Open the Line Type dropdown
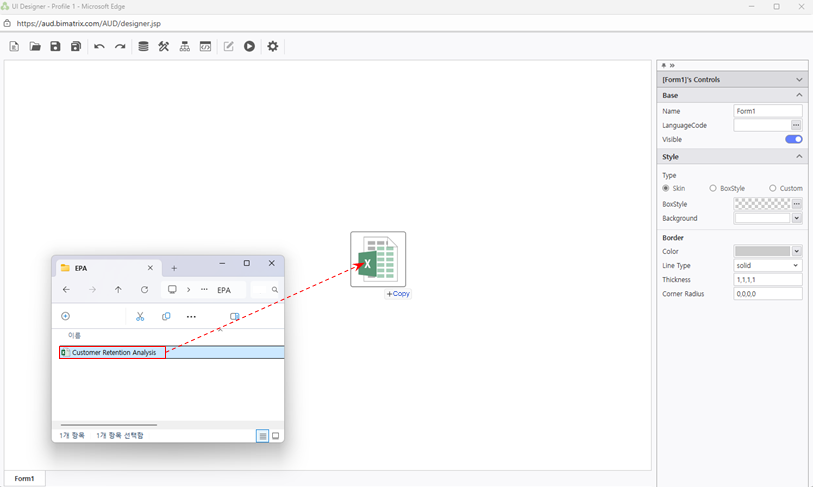Screen dimensions: 813x487 (767, 266)
